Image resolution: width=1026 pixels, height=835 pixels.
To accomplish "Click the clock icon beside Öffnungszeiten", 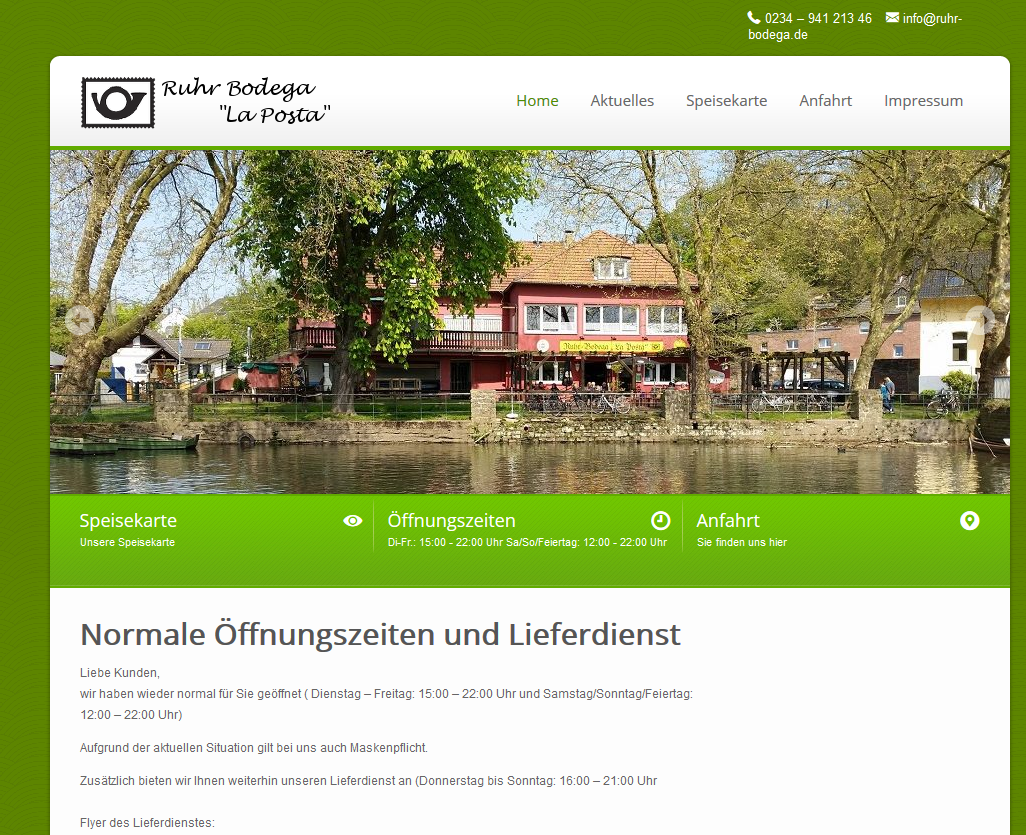I will (661, 521).
